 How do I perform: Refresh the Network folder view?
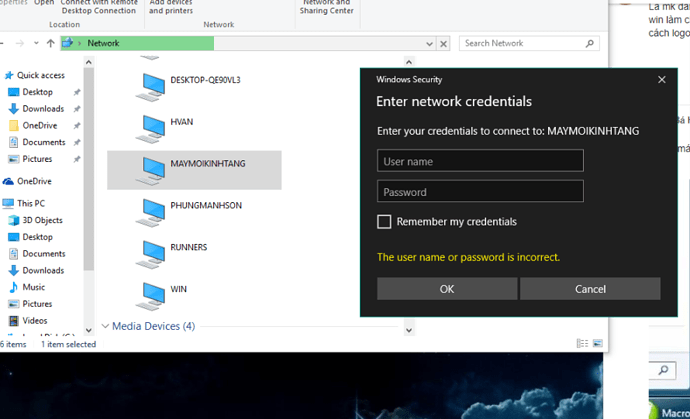tap(445, 44)
